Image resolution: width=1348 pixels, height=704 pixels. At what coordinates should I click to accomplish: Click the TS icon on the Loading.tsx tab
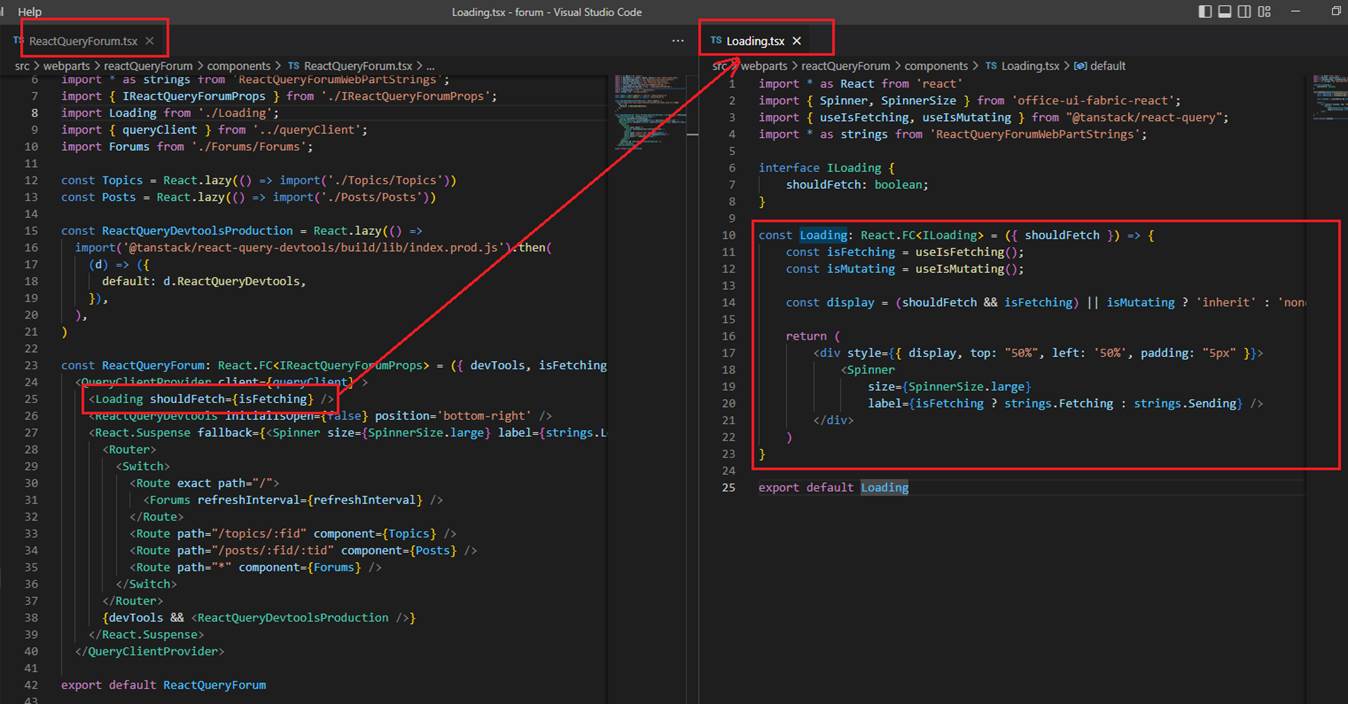[x=715, y=41]
